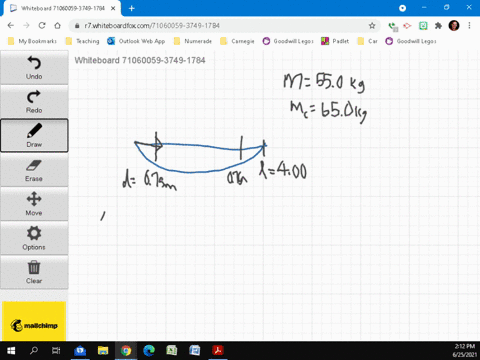Viewport: 480px width, 360px height.
Task: Open Microsoft Edge from taskbar
Action: 149,351
